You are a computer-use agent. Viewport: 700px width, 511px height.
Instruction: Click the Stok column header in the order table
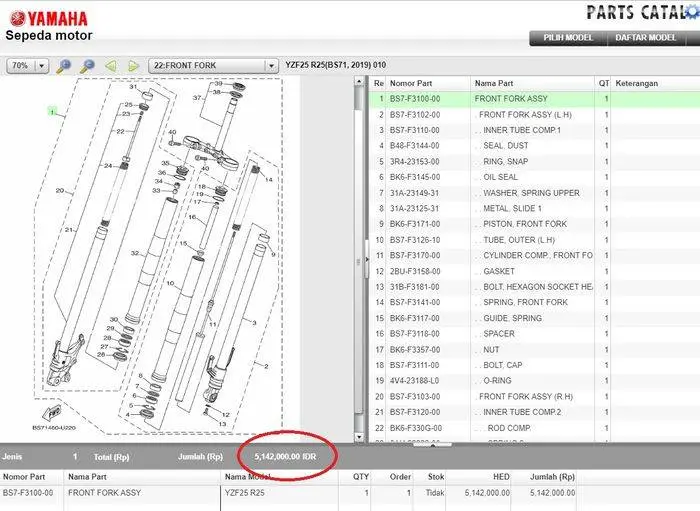[436, 477]
